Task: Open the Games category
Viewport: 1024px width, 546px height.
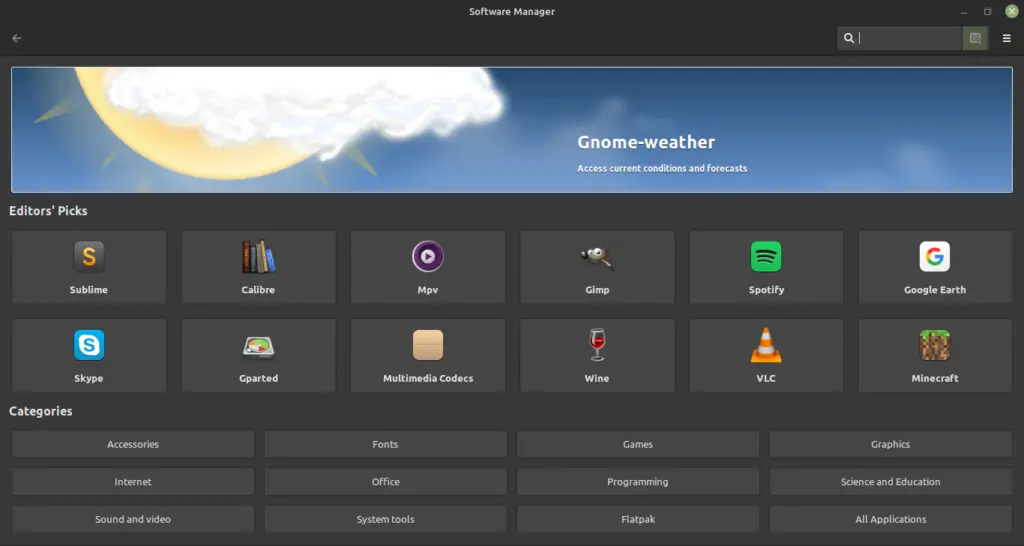Action: pos(638,444)
